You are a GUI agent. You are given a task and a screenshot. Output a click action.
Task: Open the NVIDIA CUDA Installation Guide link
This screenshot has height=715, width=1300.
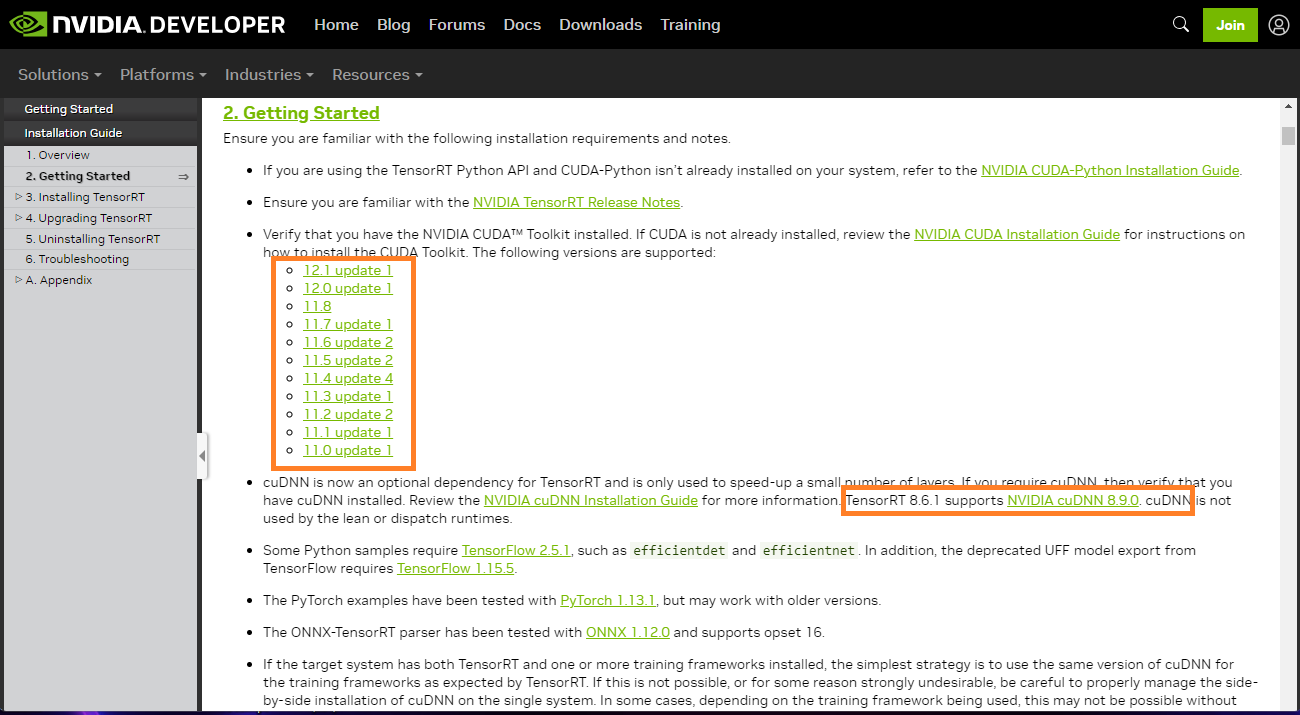(1017, 234)
